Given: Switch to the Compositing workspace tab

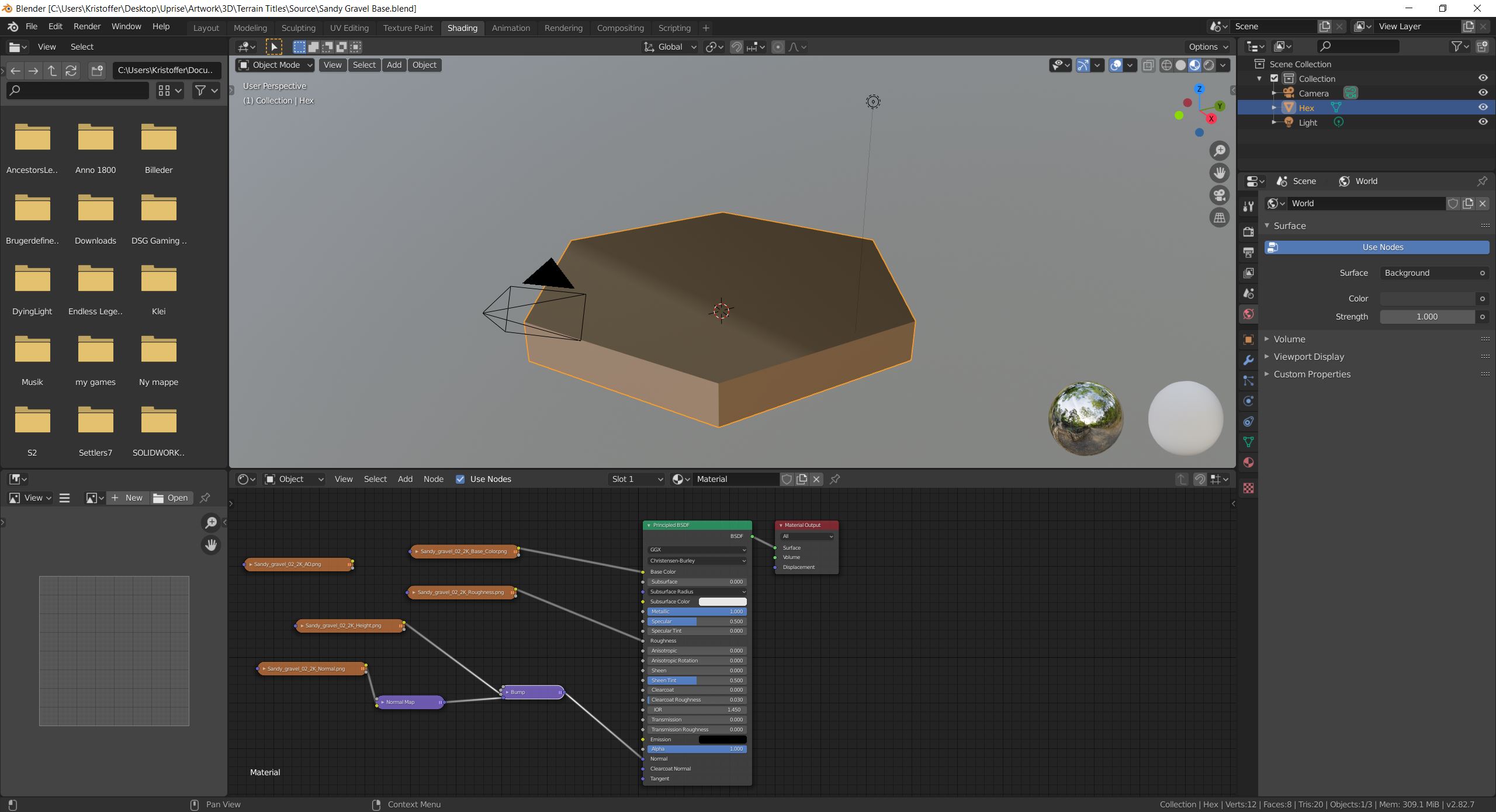Looking at the screenshot, I should 620,27.
